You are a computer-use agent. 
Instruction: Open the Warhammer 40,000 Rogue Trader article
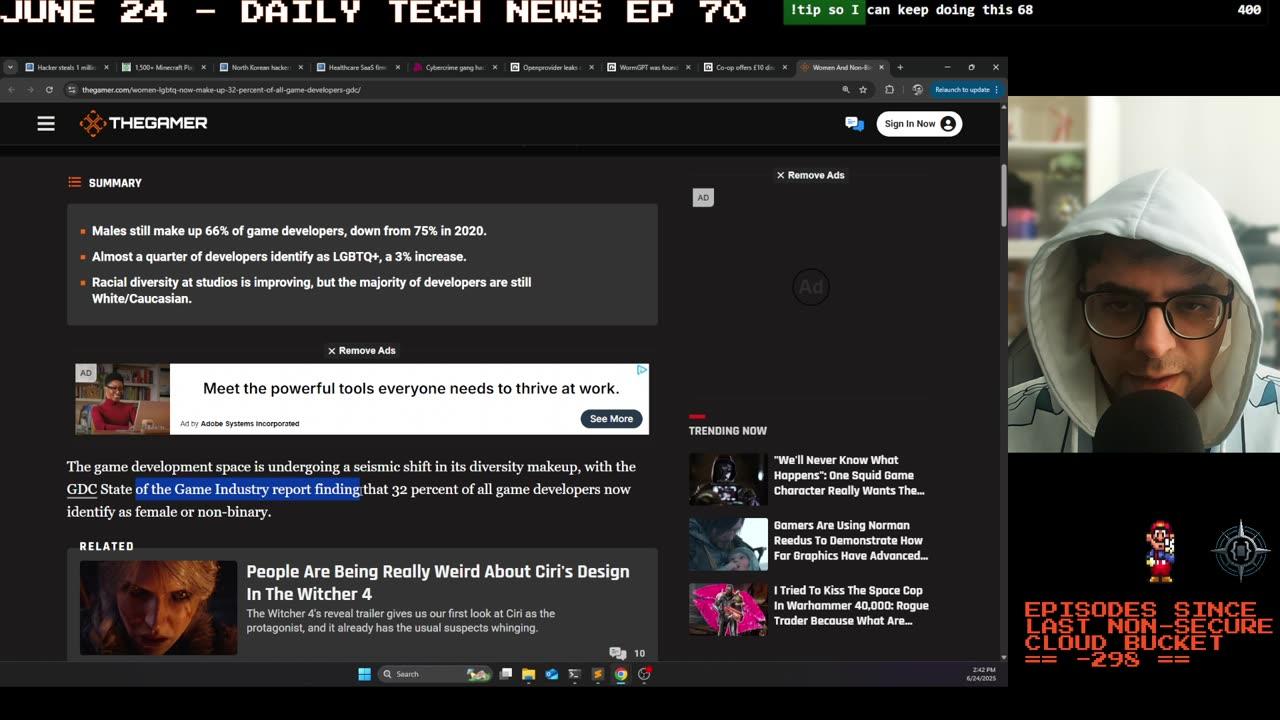[x=851, y=606]
